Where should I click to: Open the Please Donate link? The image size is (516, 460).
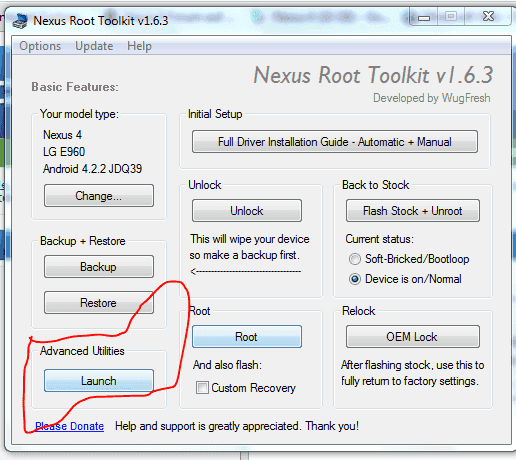(x=69, y=426)
